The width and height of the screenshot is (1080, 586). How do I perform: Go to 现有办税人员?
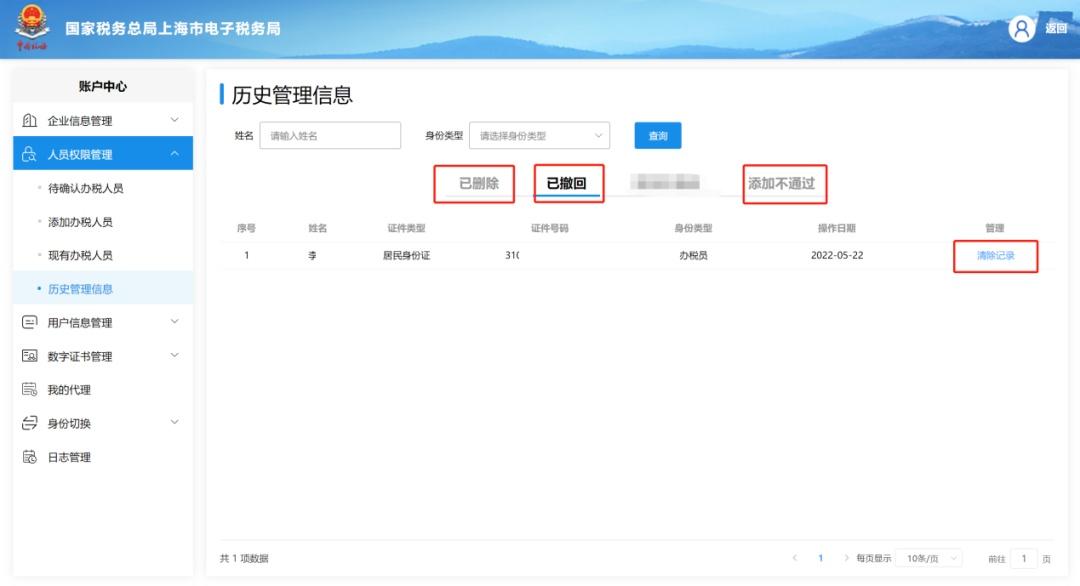80,255
